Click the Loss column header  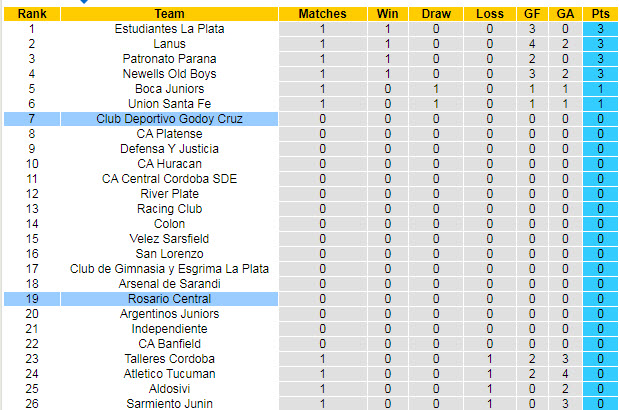pyautogui.click(x=489, y=14)
